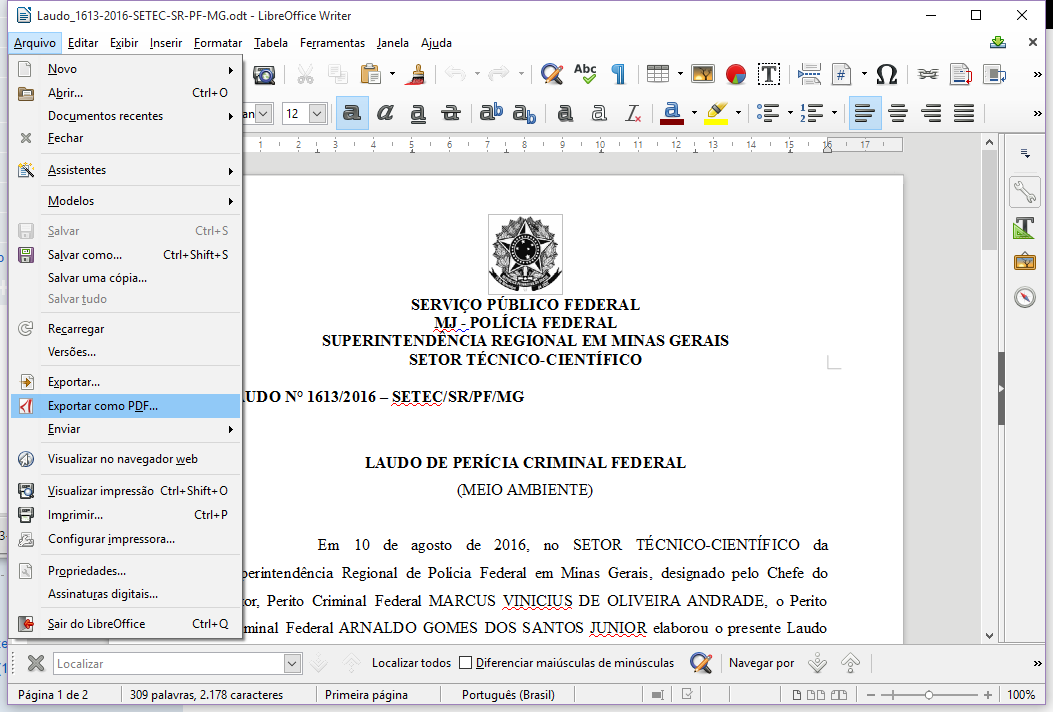Open the Formatar menu
This screenshot has height=712, width=1053.
(x=218, y=43)
